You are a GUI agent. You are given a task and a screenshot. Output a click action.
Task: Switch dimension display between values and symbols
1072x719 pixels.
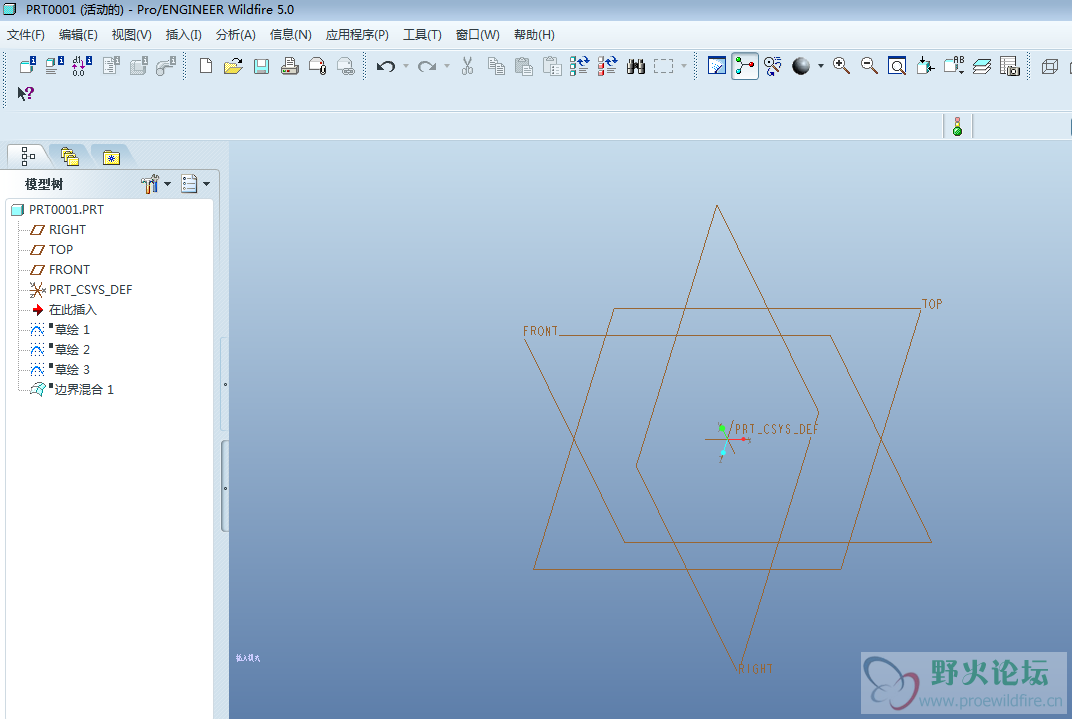[81, 66]
